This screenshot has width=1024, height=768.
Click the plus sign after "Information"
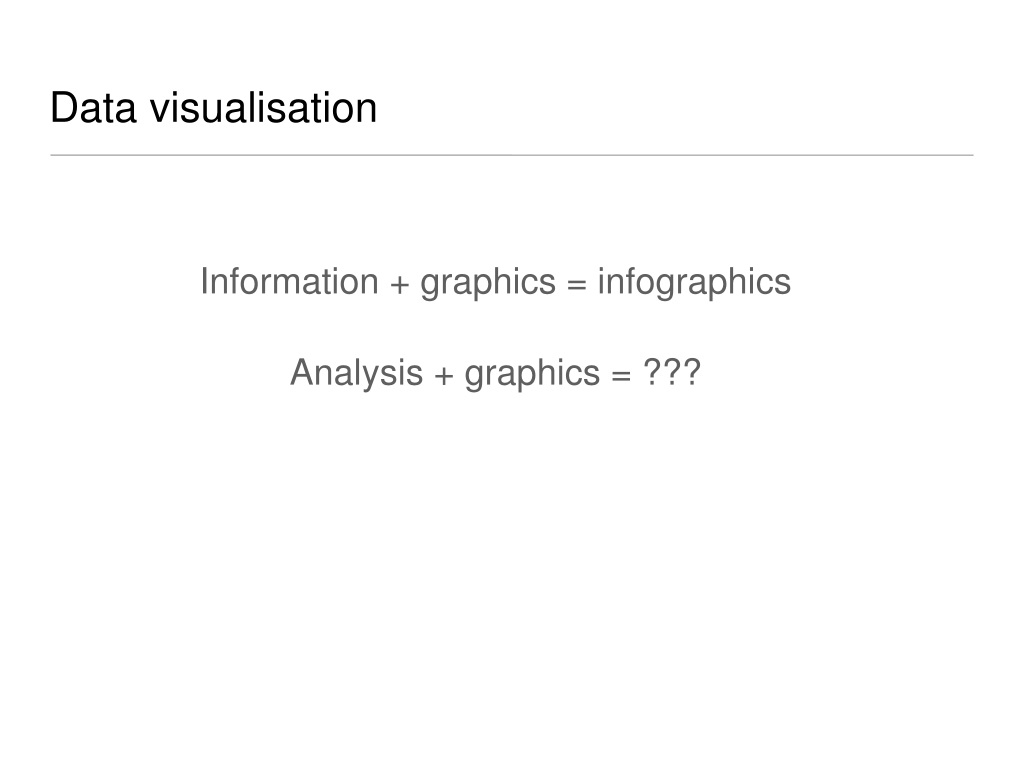(x=400, y=285)
